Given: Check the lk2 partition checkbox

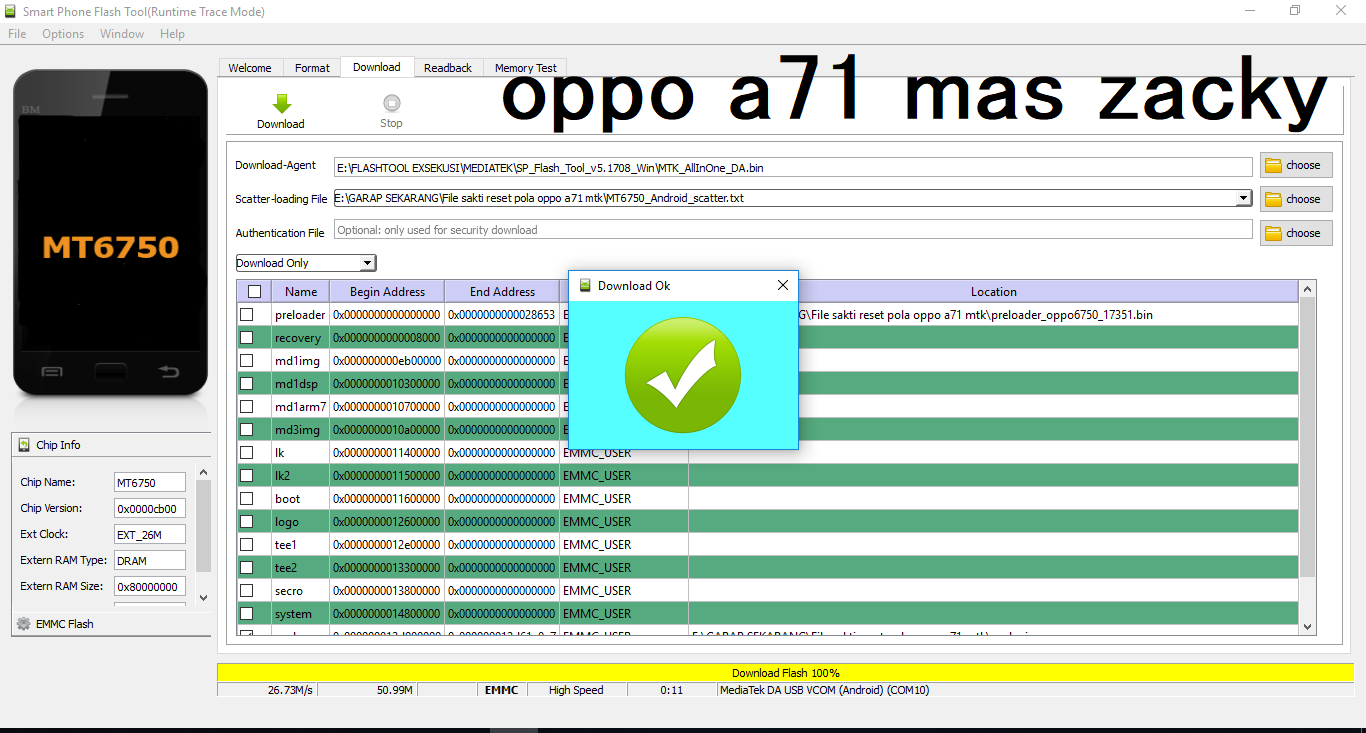Looking at the screenshot, I should tap(246, 476).
